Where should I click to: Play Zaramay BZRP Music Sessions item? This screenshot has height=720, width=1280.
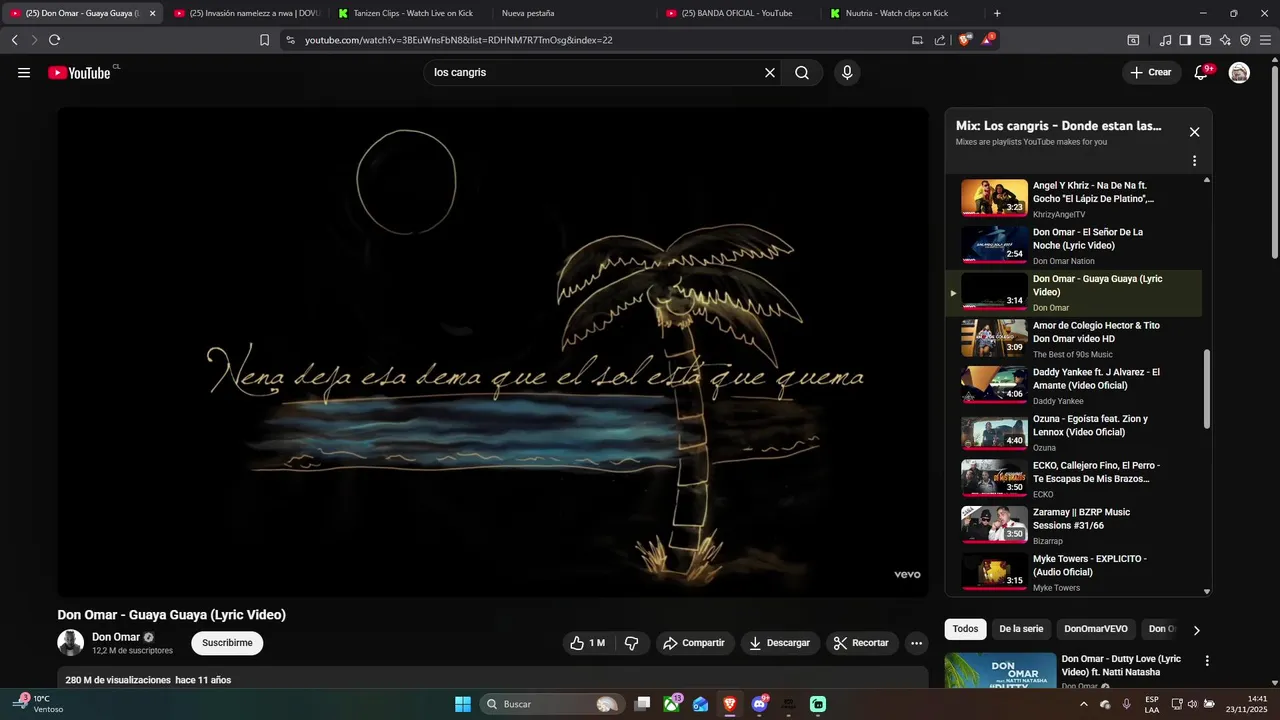(x=1075, y=525)
